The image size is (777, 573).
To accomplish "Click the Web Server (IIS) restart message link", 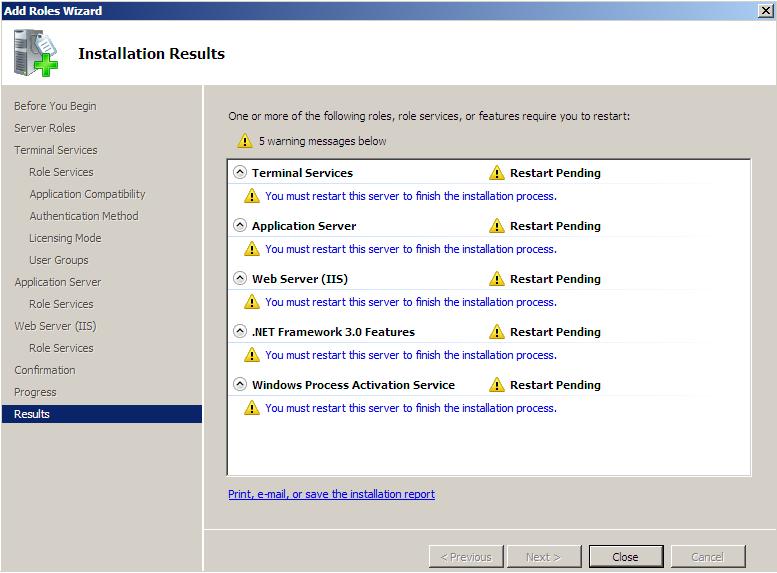I will click(411, 302).
